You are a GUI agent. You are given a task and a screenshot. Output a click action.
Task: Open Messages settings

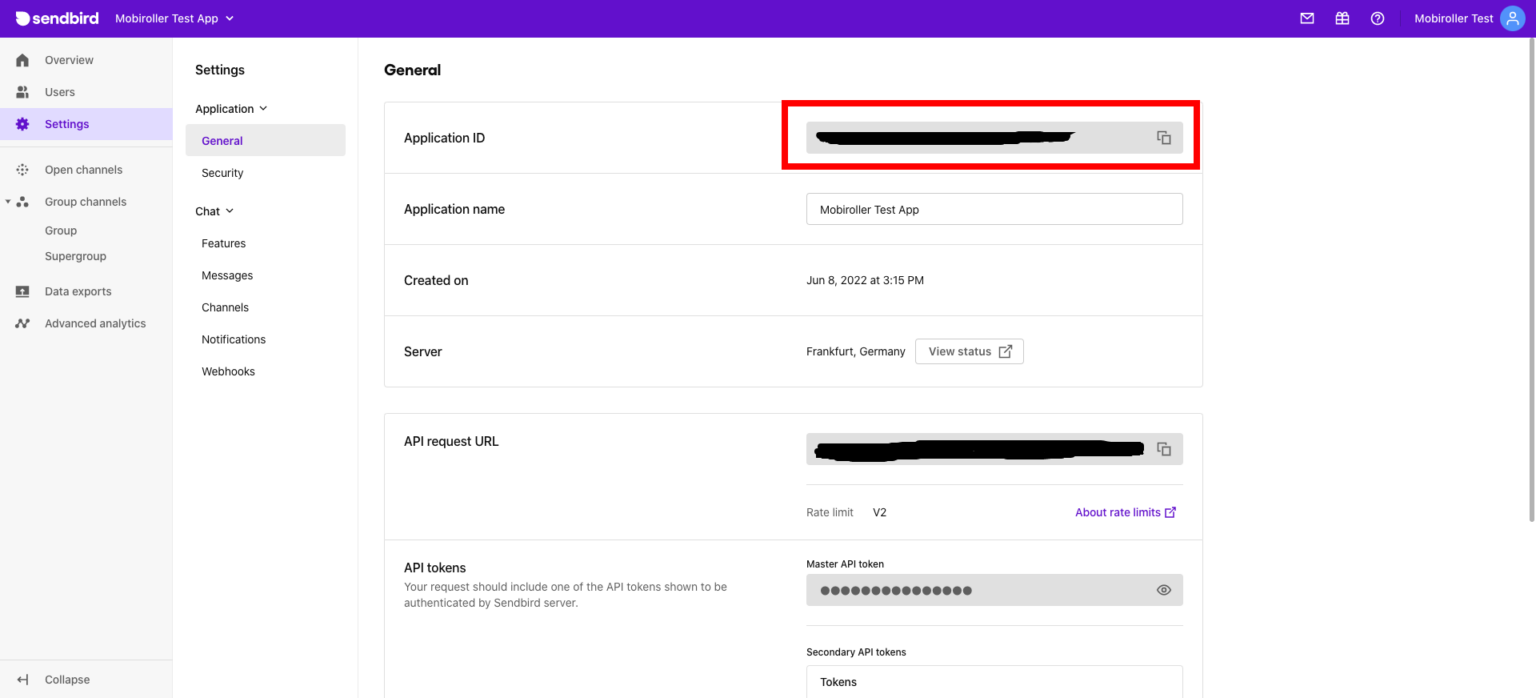[x=227, y=275]
